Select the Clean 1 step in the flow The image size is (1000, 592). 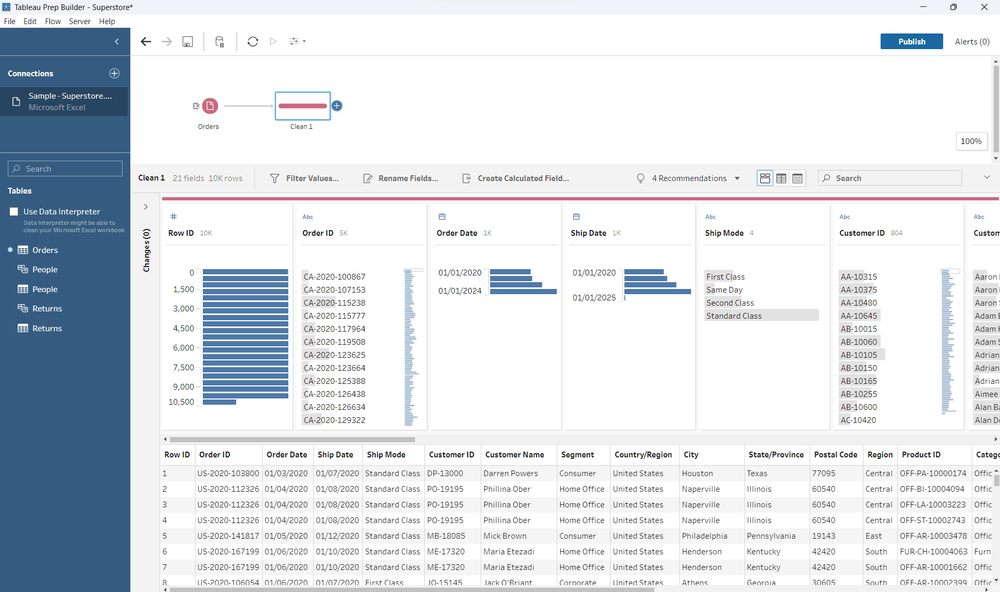(302, 106)
